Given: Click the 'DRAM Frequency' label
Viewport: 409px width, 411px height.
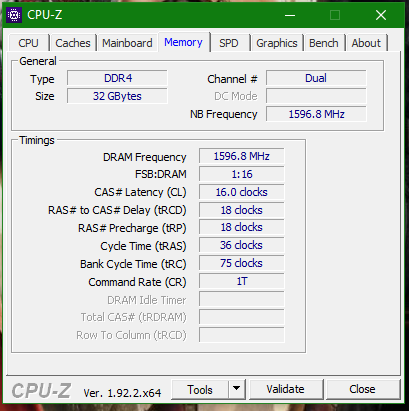Looking at the screenshot, I should (144, 157).
